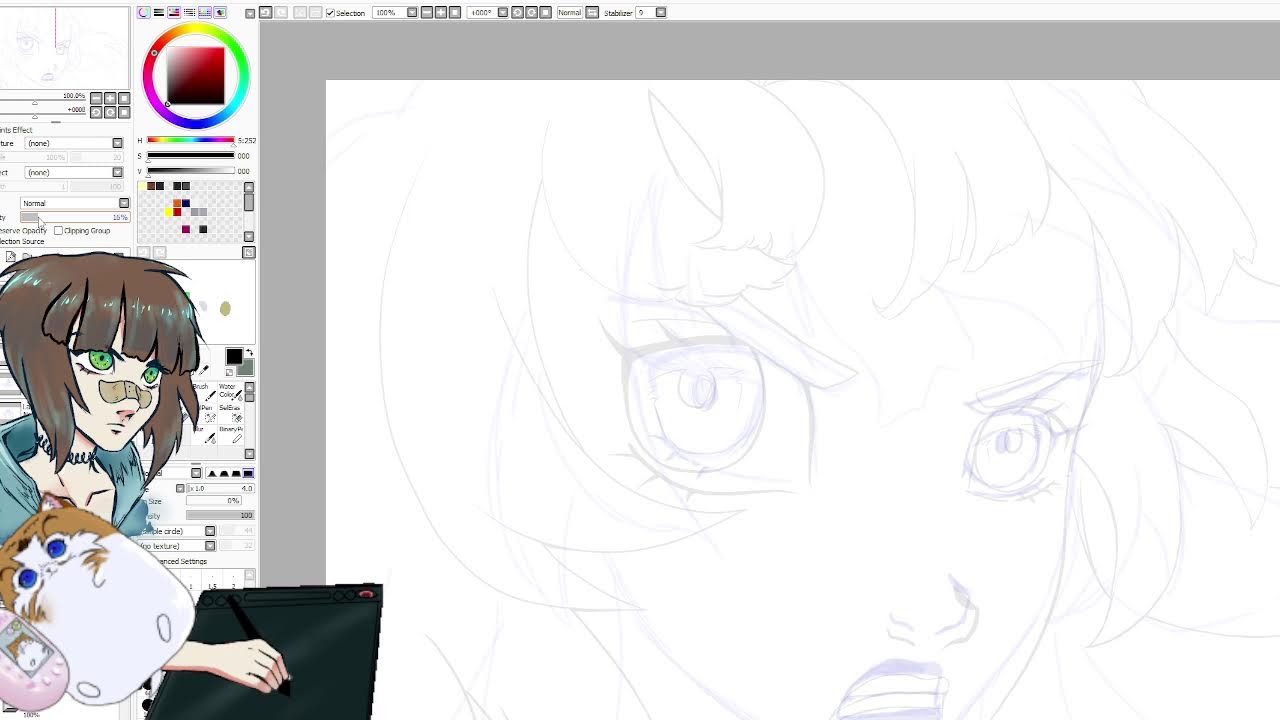The image size is (1280, 720).
Task: Select the SelPen tool
Action: click(x=205, y=415)
